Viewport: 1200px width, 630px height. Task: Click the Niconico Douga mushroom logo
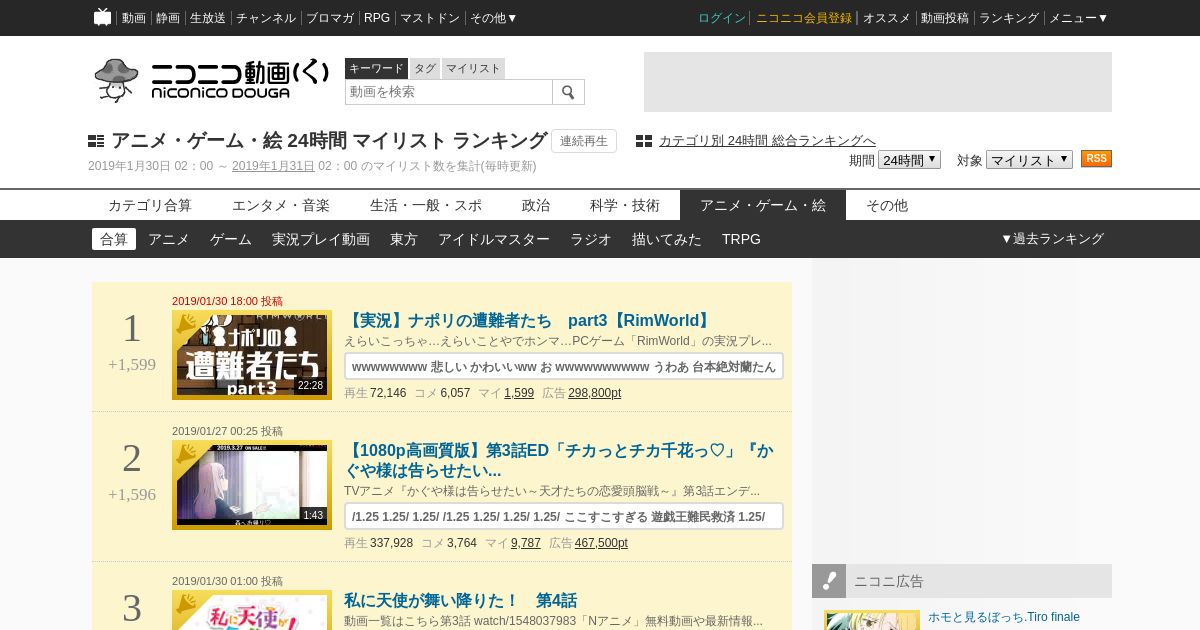[x=211, y=80]
